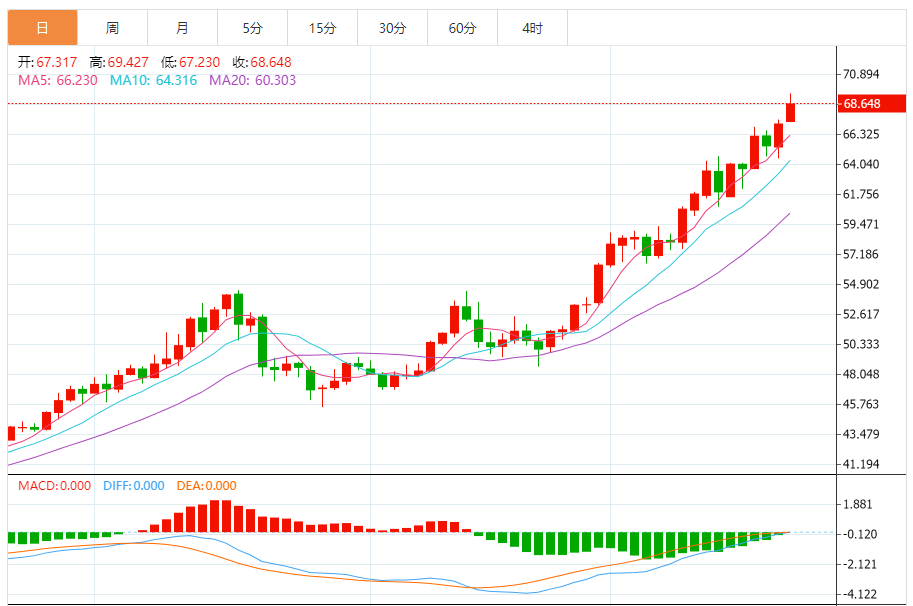This screenshot has width=913, height=606.
Task: Click the 开:67.317 opening price value
Action: 47,62
